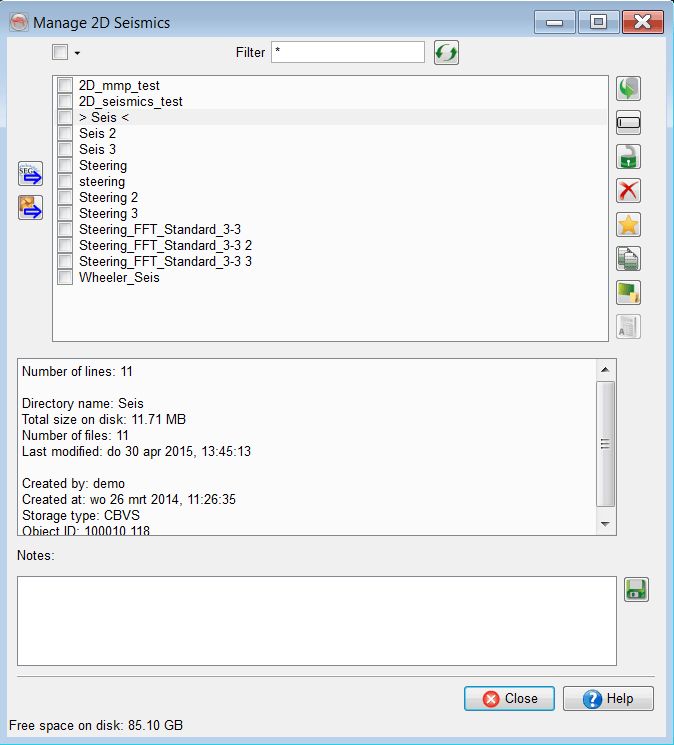Click the manage lines icon above Notes
674x745 pixels.
[628, 293]
